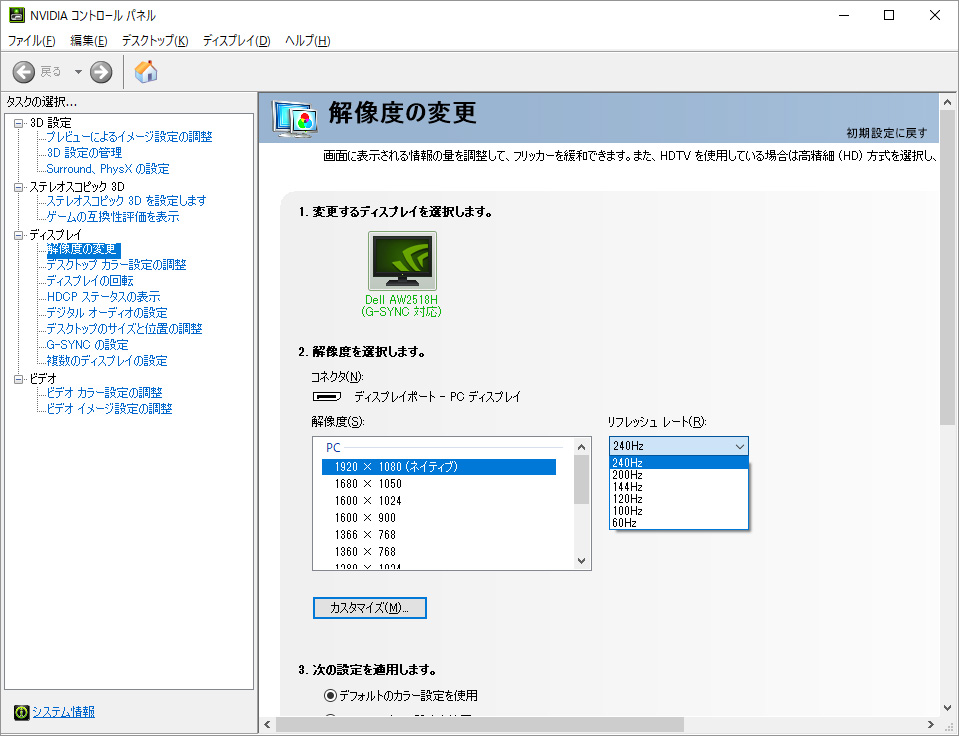The height and width of the screenshot is (736, 959).
Task: Click the NVIDIA app icon in title bar
Action: tap(16, 15)
